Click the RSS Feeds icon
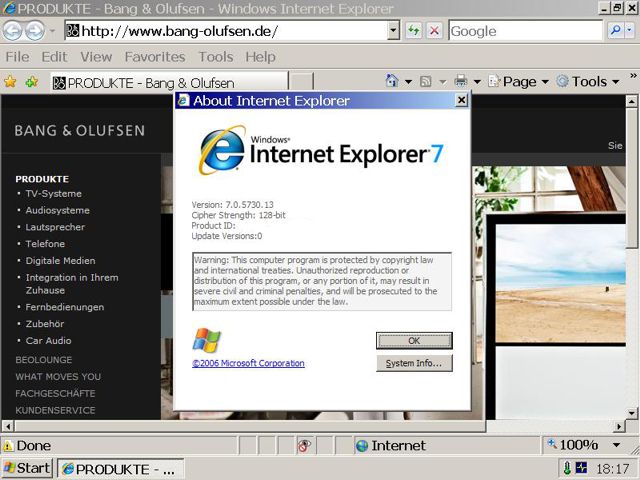Screen dimensions: 640x480 click(x=425, y=82)
